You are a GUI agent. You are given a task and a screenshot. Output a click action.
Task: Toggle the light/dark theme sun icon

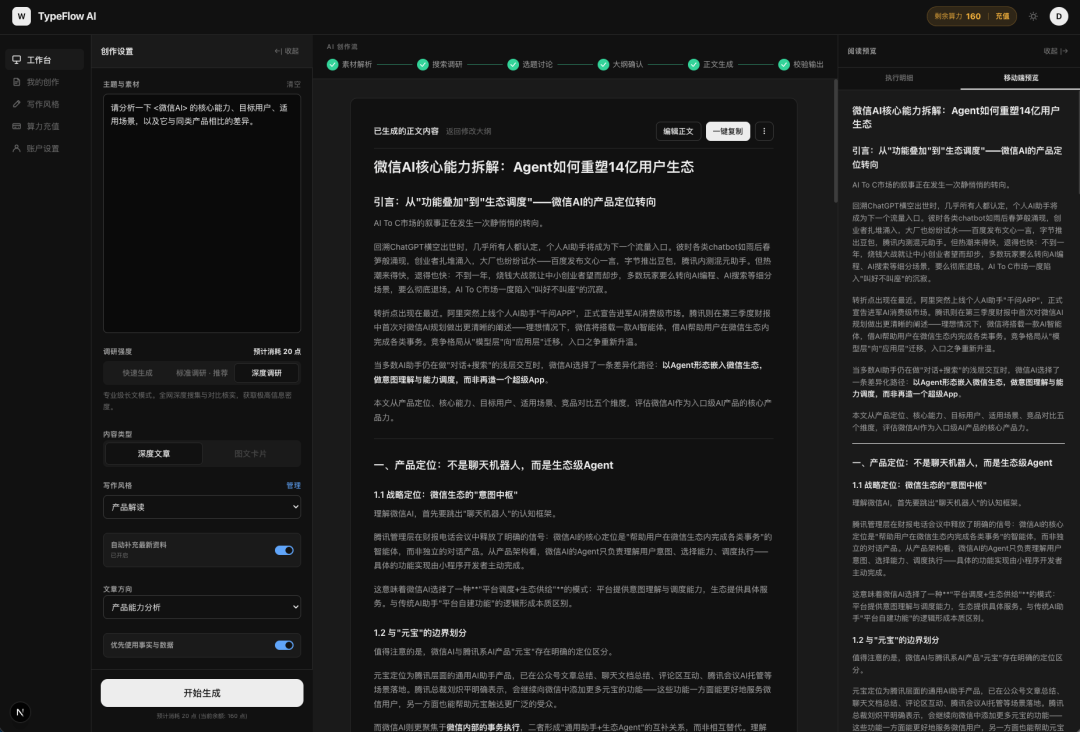click(1033, 16)
